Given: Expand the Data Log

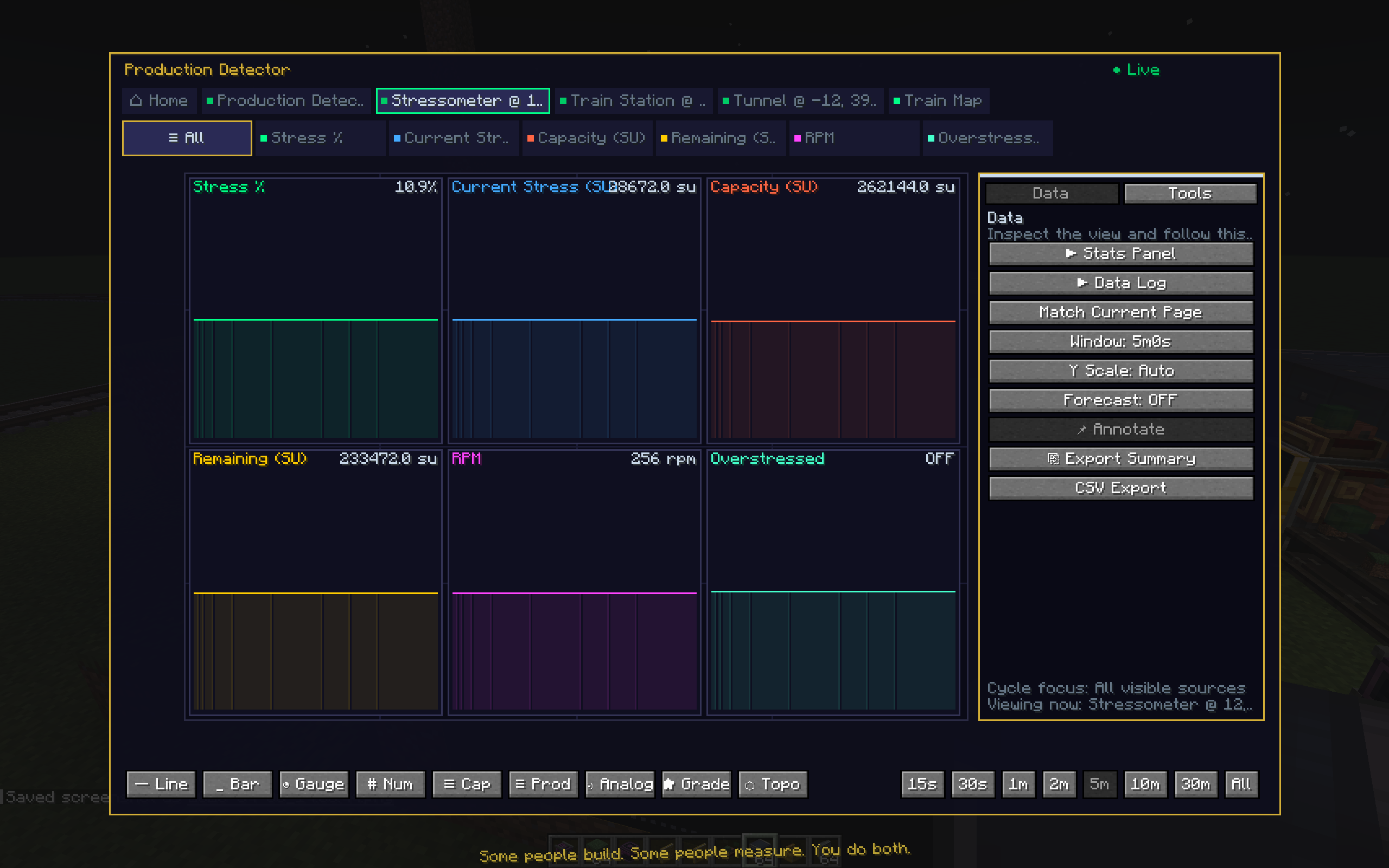Looking at the screenshot, I should click(1120, 283).
